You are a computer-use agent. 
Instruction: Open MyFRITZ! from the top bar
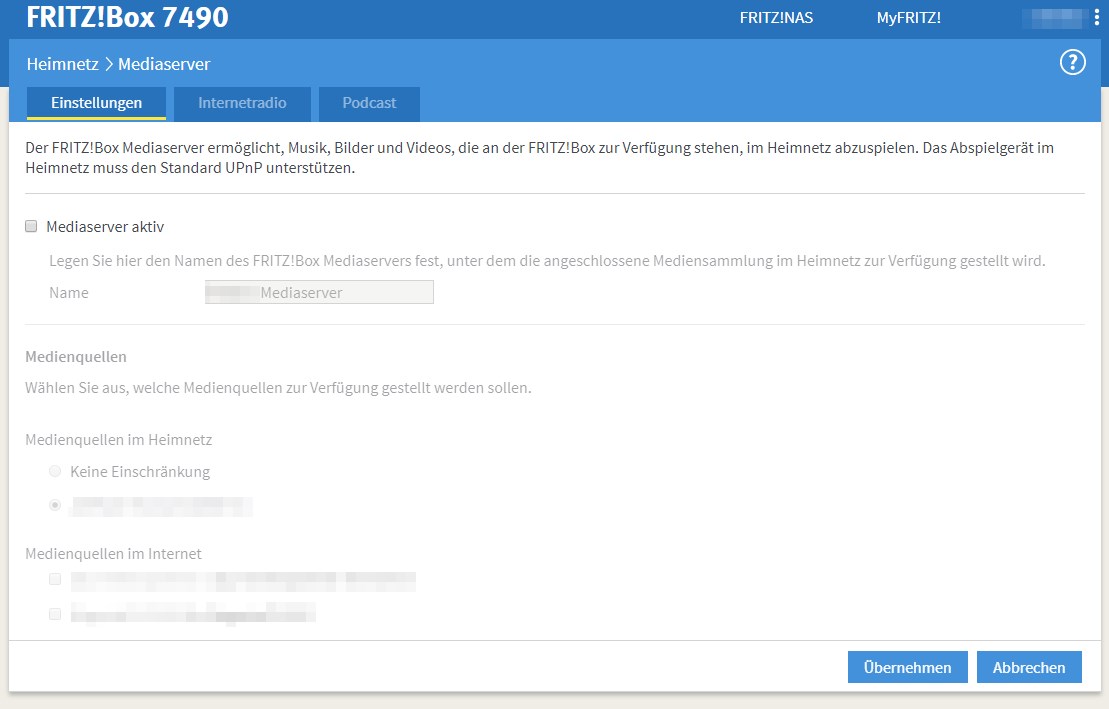pos(909,18)
